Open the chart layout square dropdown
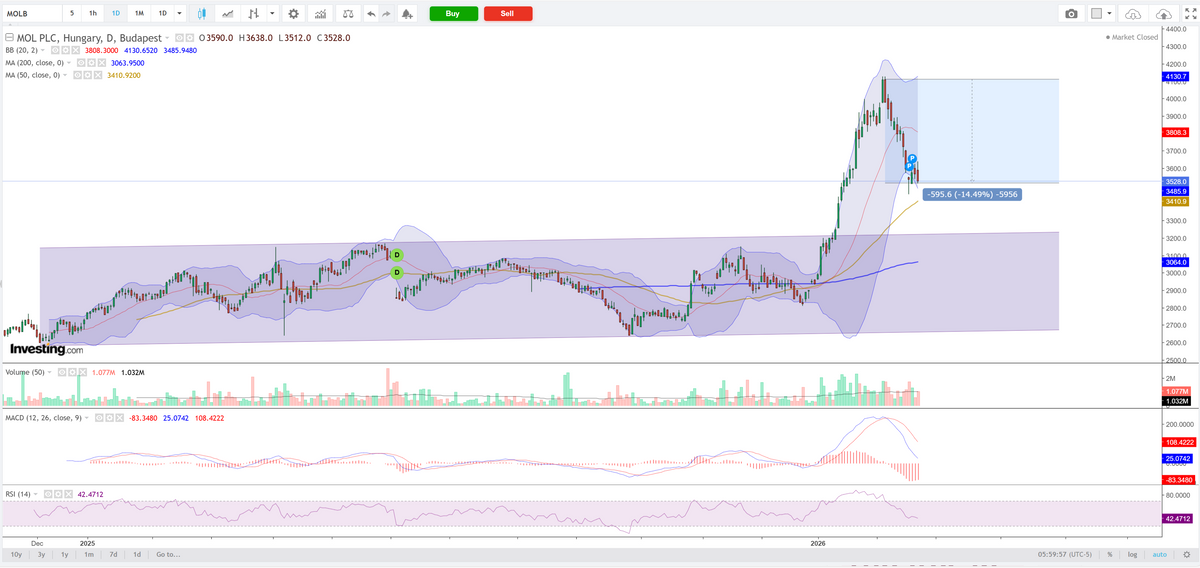Viewport: 1200px width, 568px height. pos(1101,14)
